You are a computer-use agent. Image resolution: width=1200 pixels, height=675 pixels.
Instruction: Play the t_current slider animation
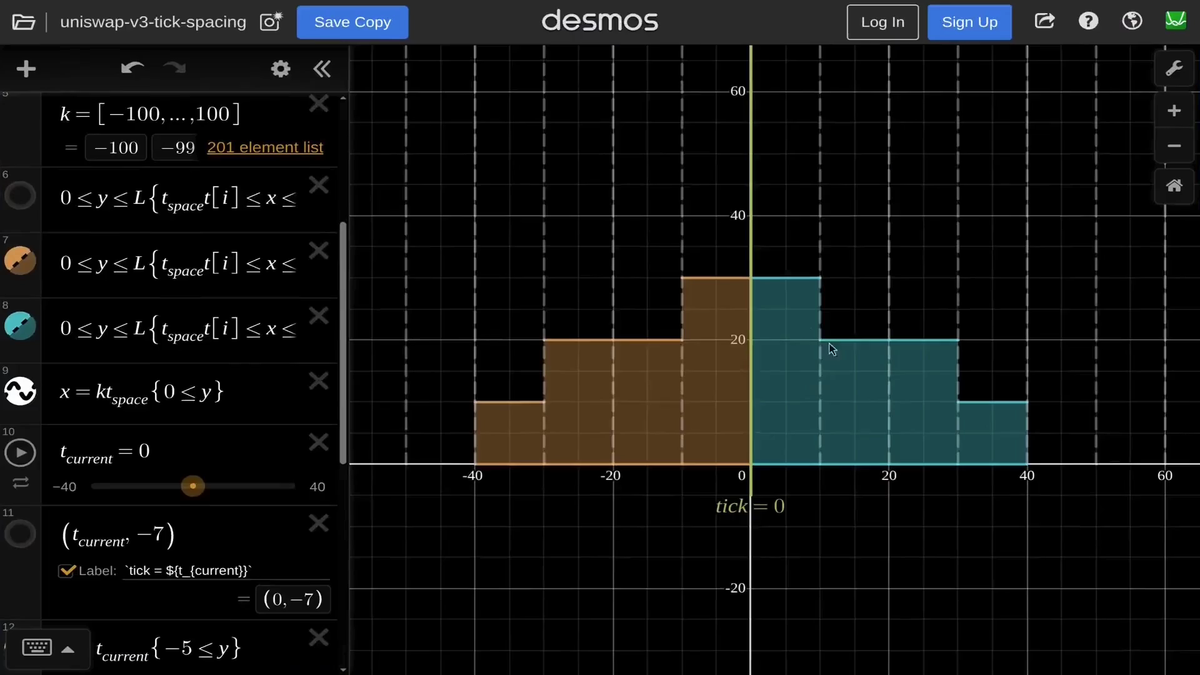20,453
